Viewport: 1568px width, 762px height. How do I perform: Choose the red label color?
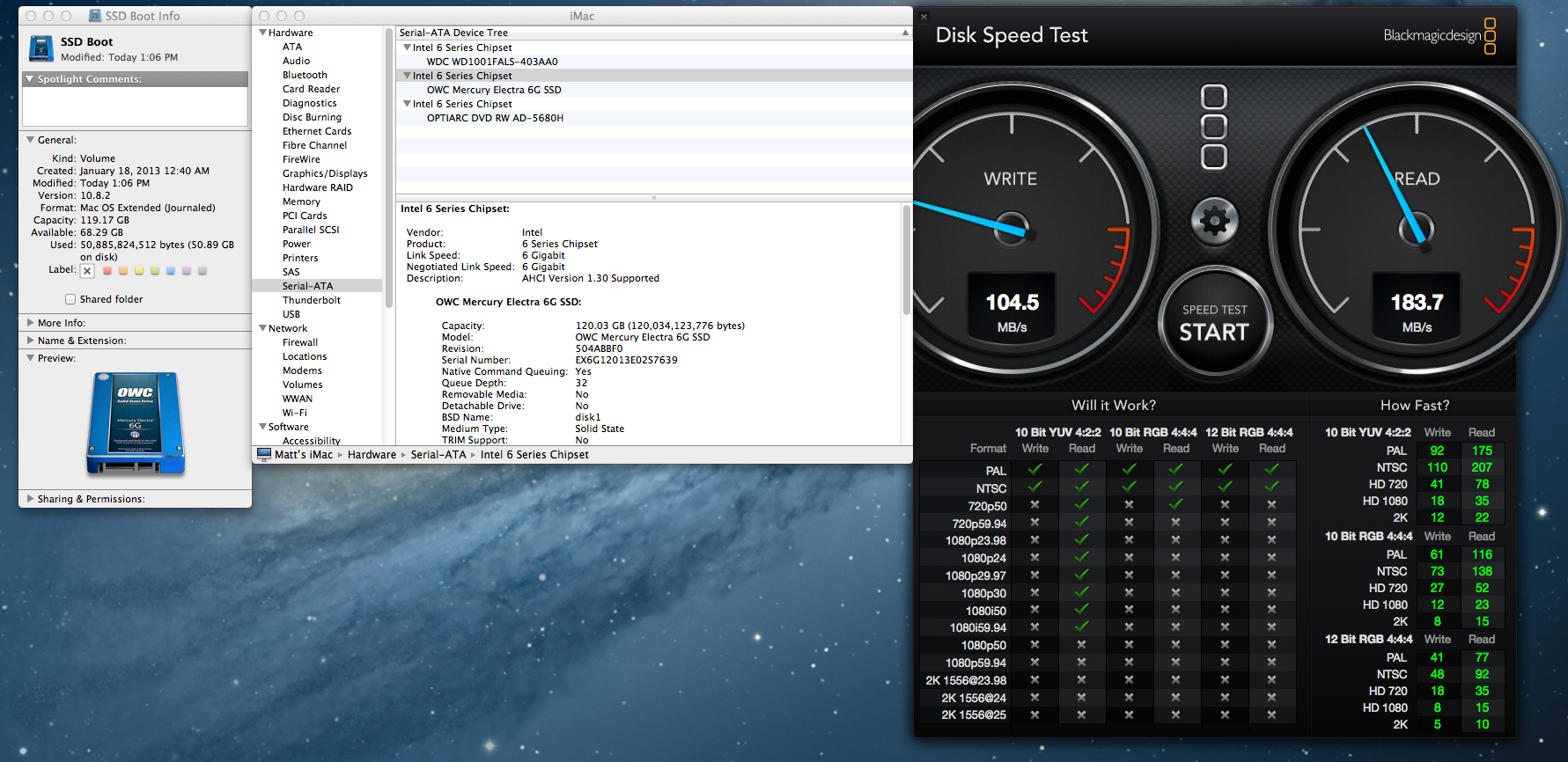coord(107,271)
